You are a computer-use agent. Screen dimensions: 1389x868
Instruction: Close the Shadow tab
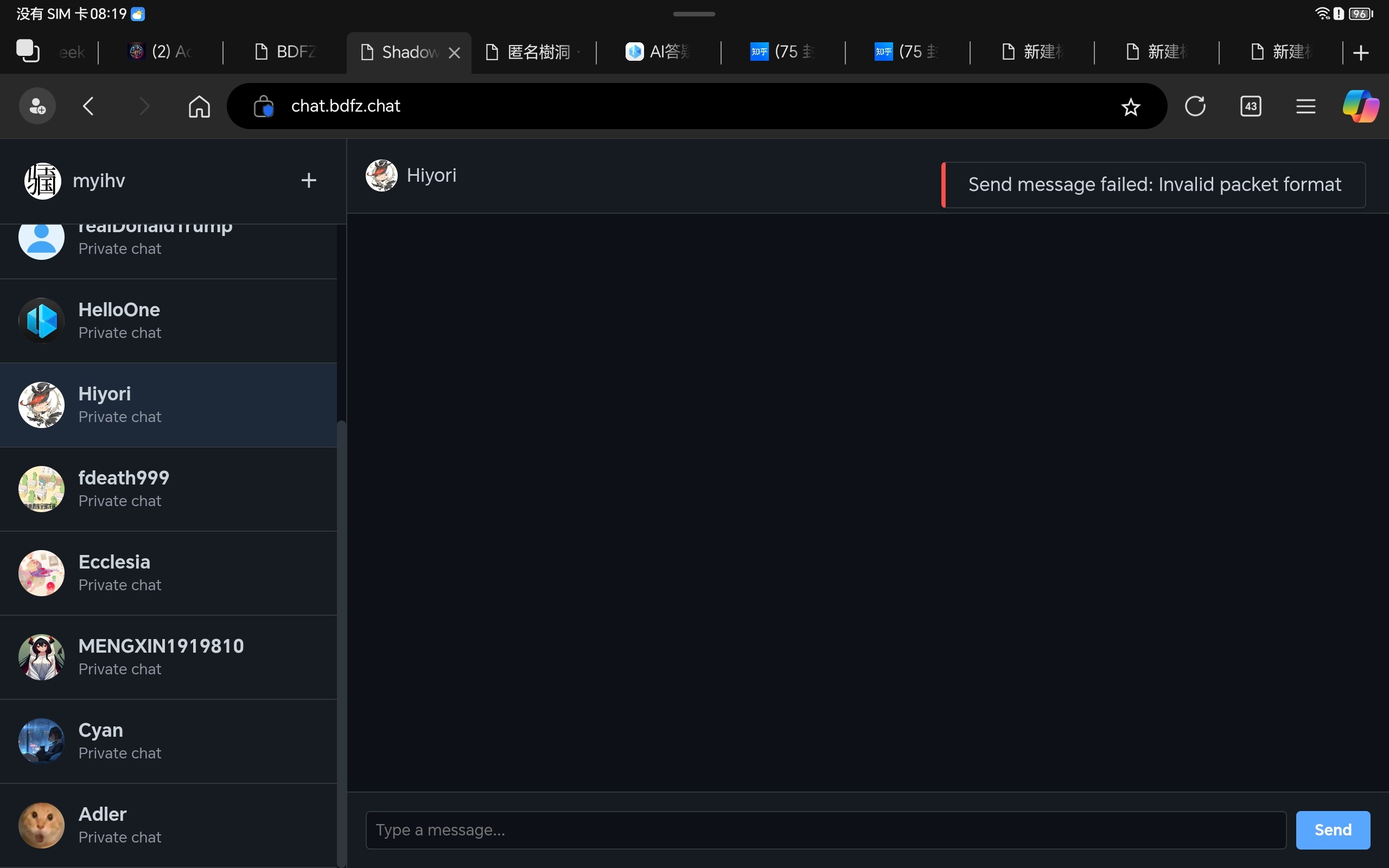click(x=454, y=53)
